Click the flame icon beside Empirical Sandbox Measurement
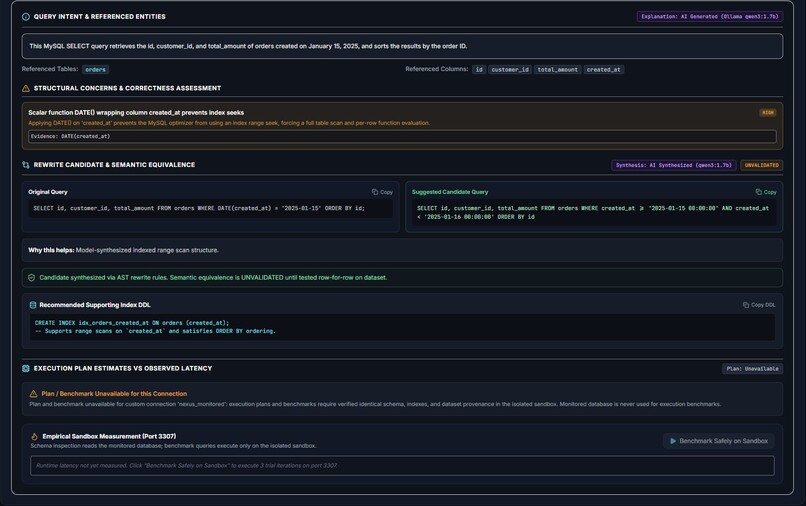The image size is (806, 506). pos(34,437)
